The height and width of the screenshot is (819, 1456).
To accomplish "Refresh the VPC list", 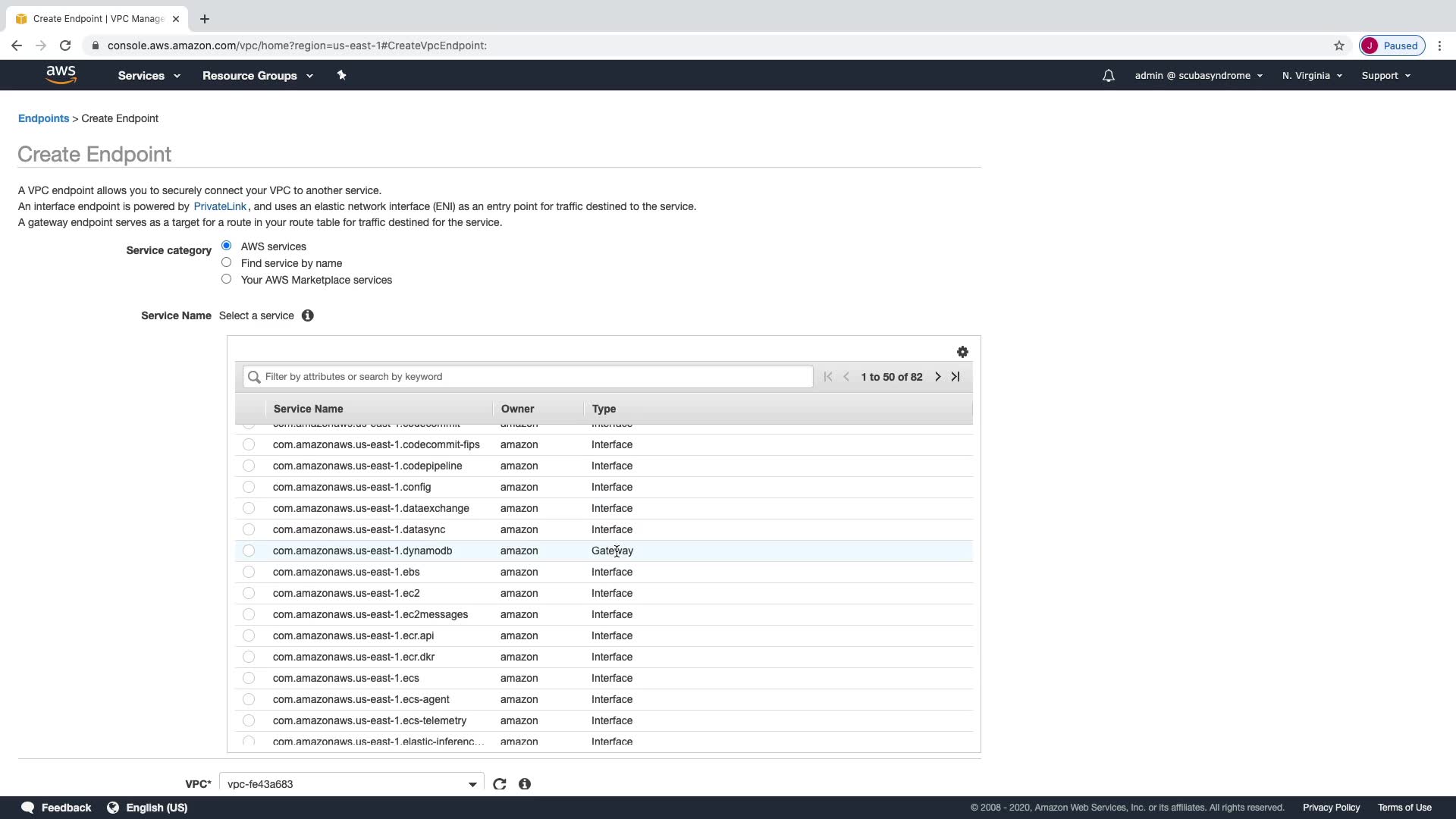I will (499, 784).
